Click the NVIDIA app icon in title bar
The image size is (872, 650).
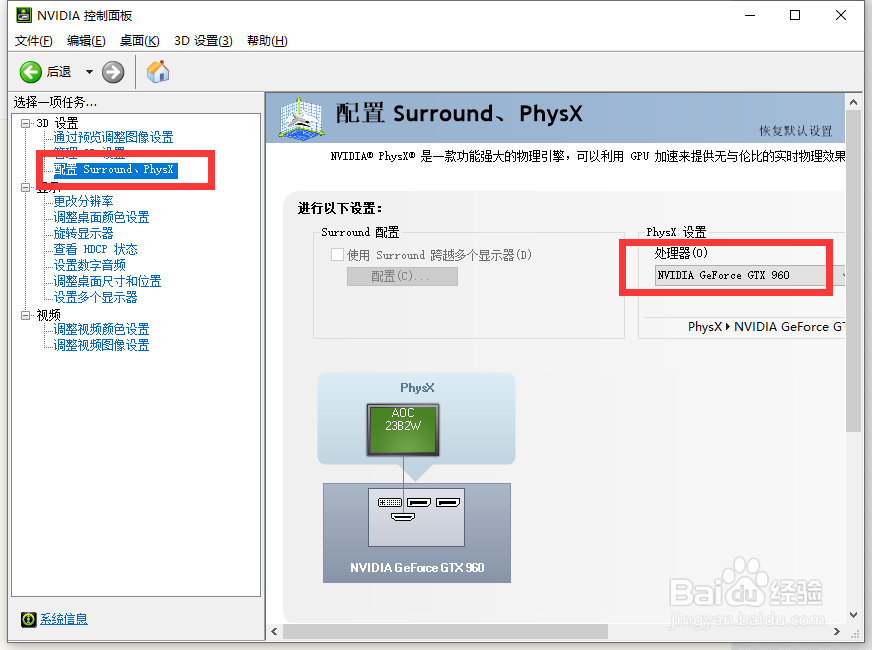click(x=24, y=15)
